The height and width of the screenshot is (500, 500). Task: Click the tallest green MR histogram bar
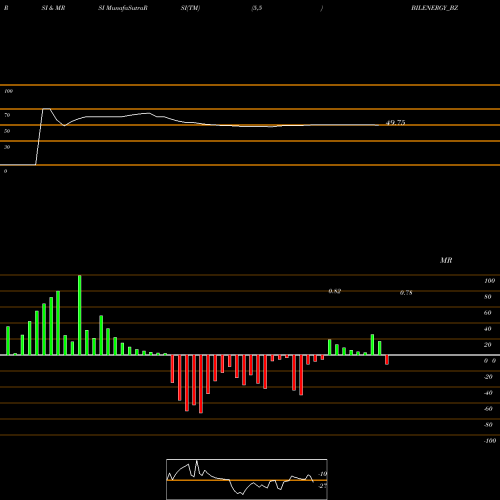(x=80, y=315)
